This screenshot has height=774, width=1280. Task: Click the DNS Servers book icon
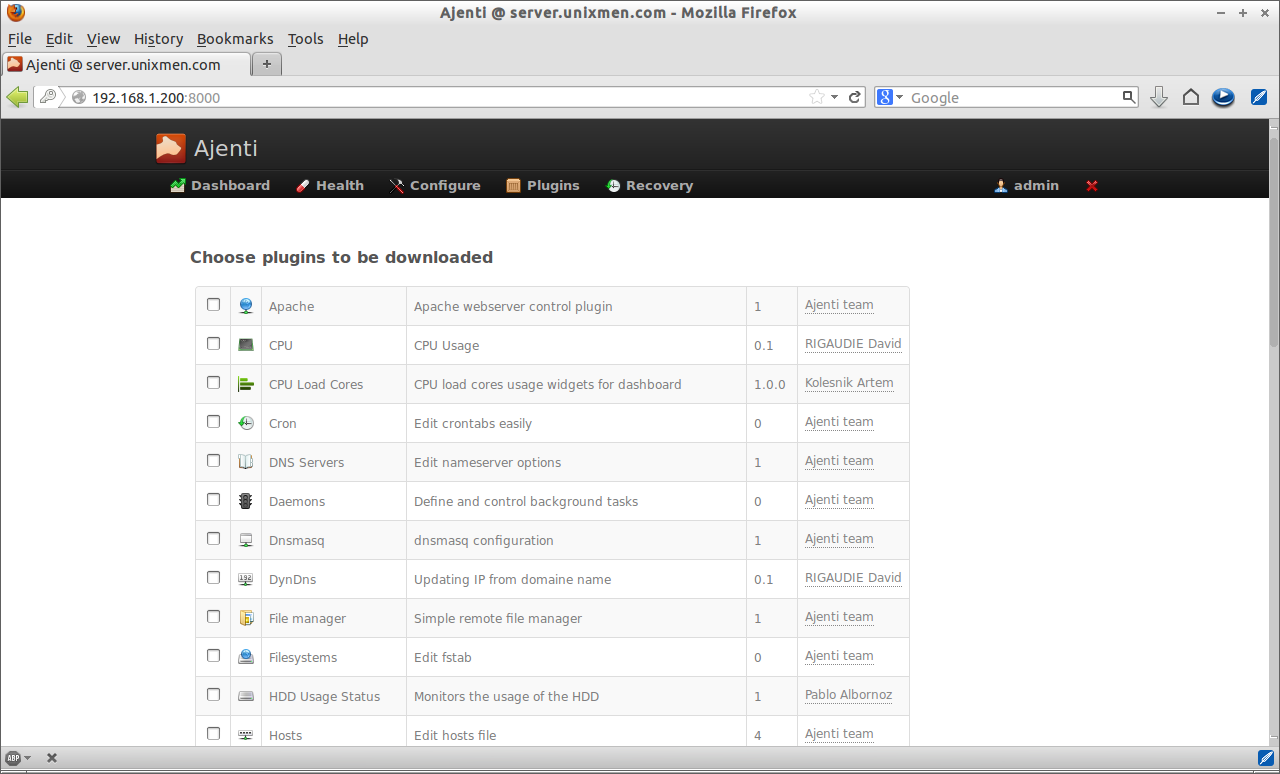246,462
